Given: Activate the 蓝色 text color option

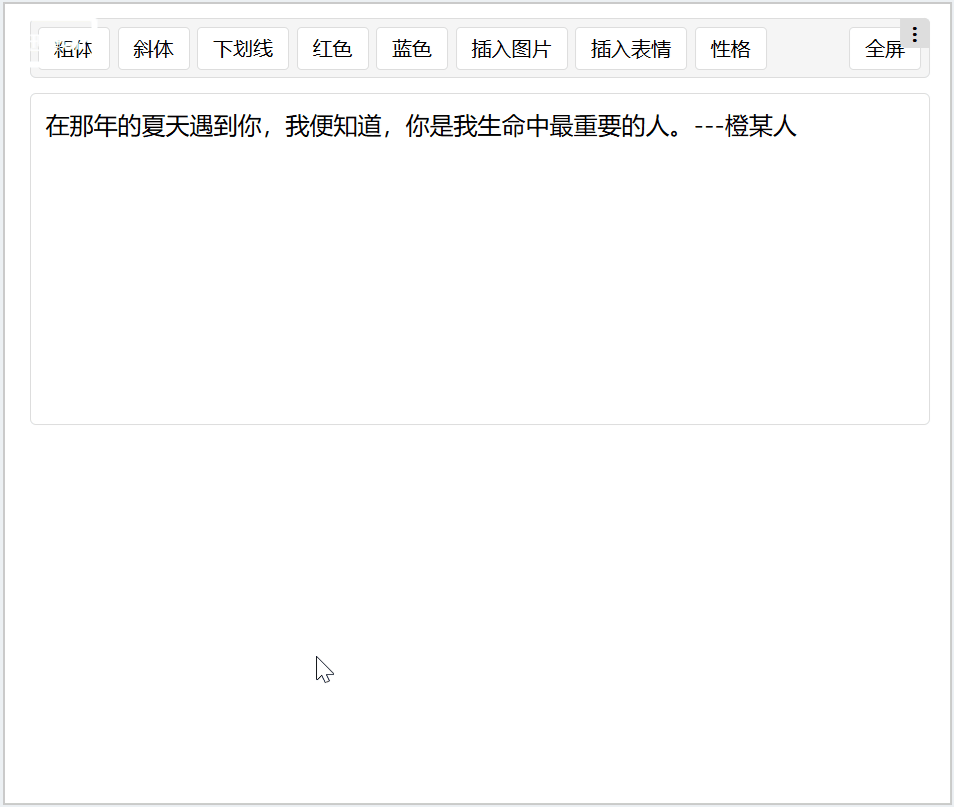Looking at the screenshot, I should [411, 48].
